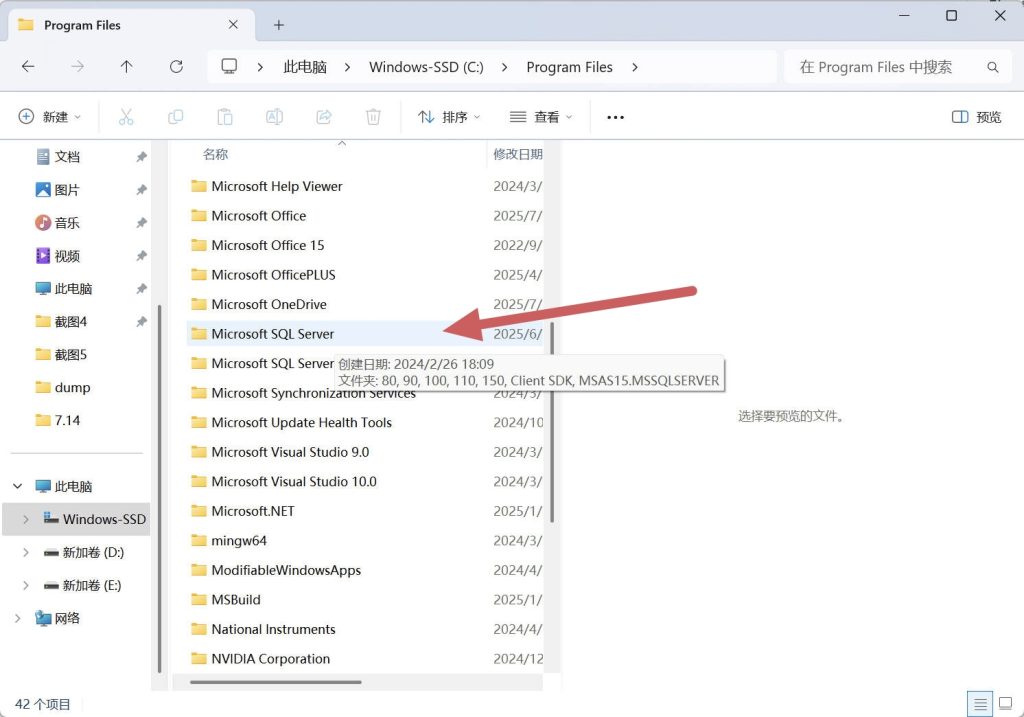Image resolution: width=1024 pixels, height=717 pixels.
Task: Navigate back with the back arrow
Action: pyautogui.click(x=28, y=67)
